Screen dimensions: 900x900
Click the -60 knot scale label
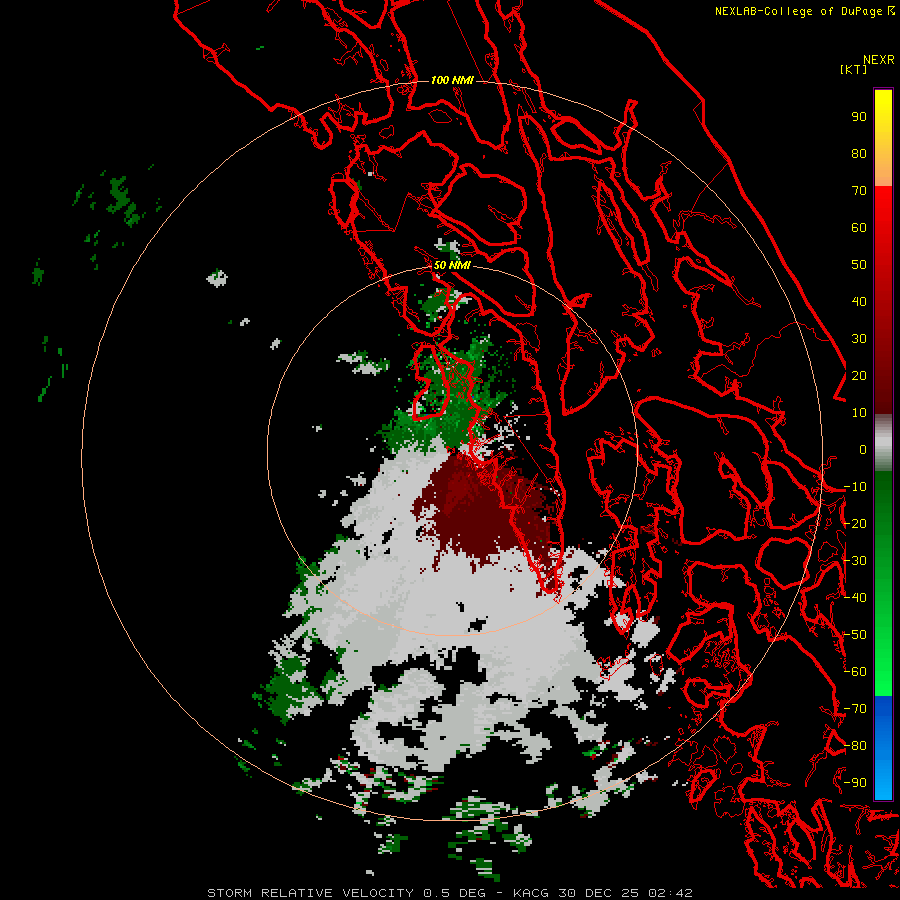[855, 672]
